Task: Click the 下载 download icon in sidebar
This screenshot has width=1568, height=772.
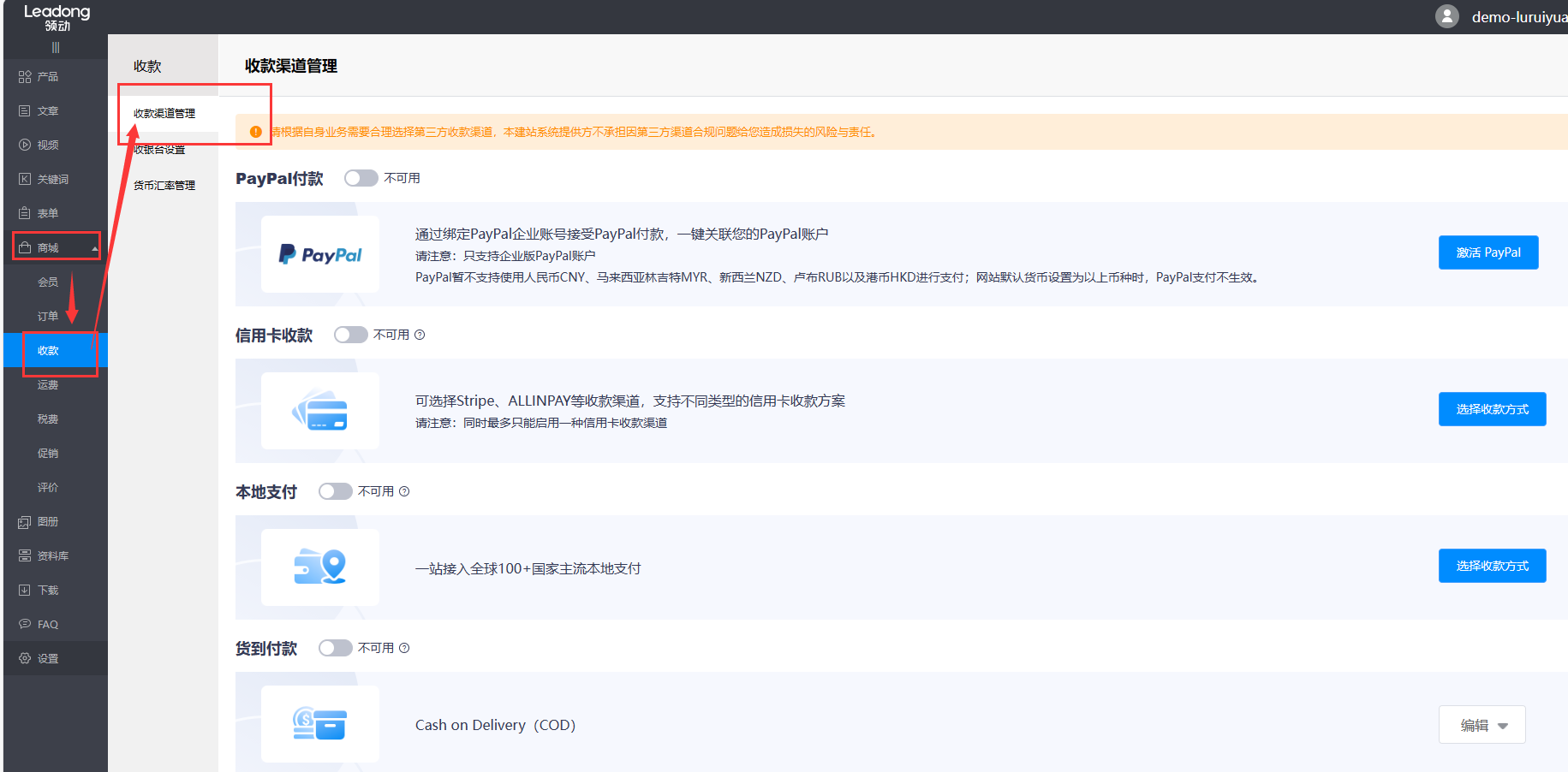Action: (25, 591)
